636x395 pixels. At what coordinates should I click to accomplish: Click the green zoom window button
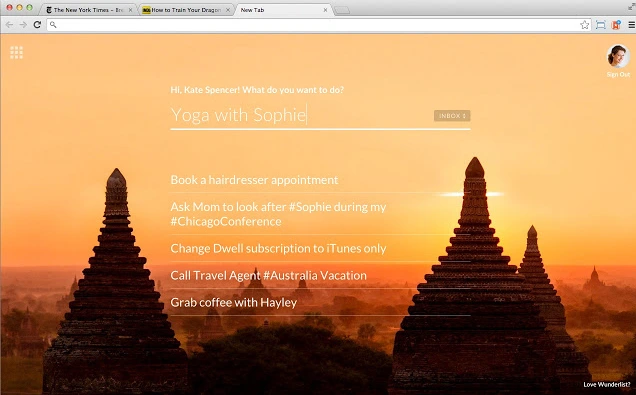coord(29,7)
